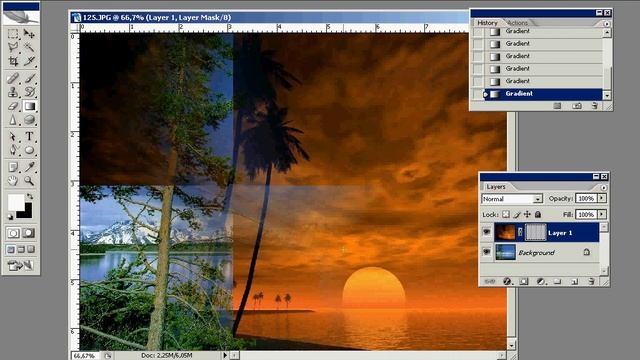The width and height of the screenshot is (640, 360).
Task: Hide Layer 1 using its eye icon
Action: pos(487,232)
